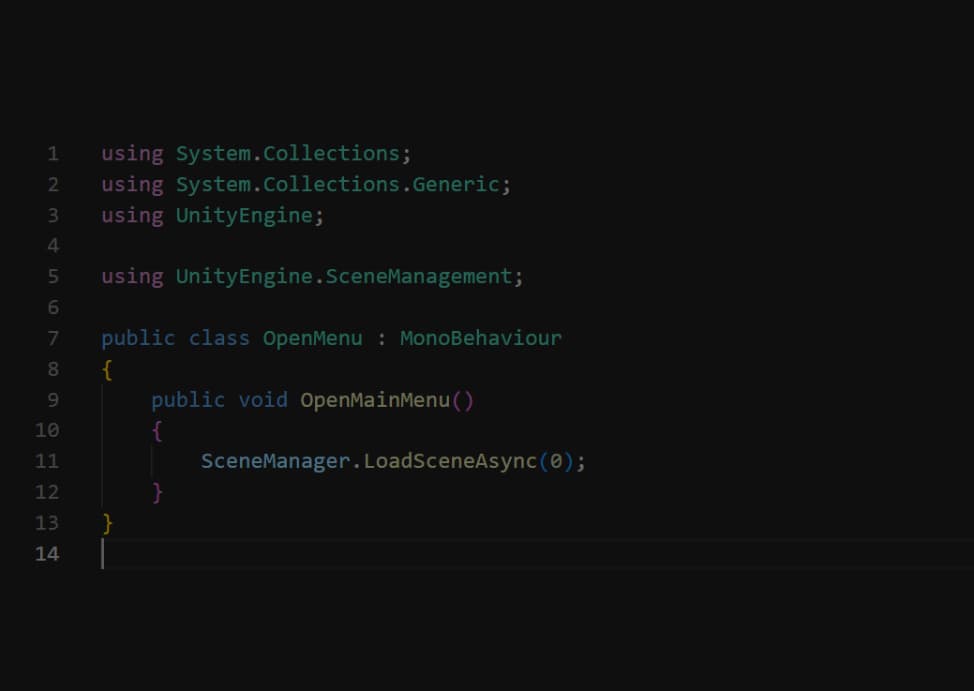Click the SceneManager identifier on line 11
974x691 pixels.
[x=275, y=461]
